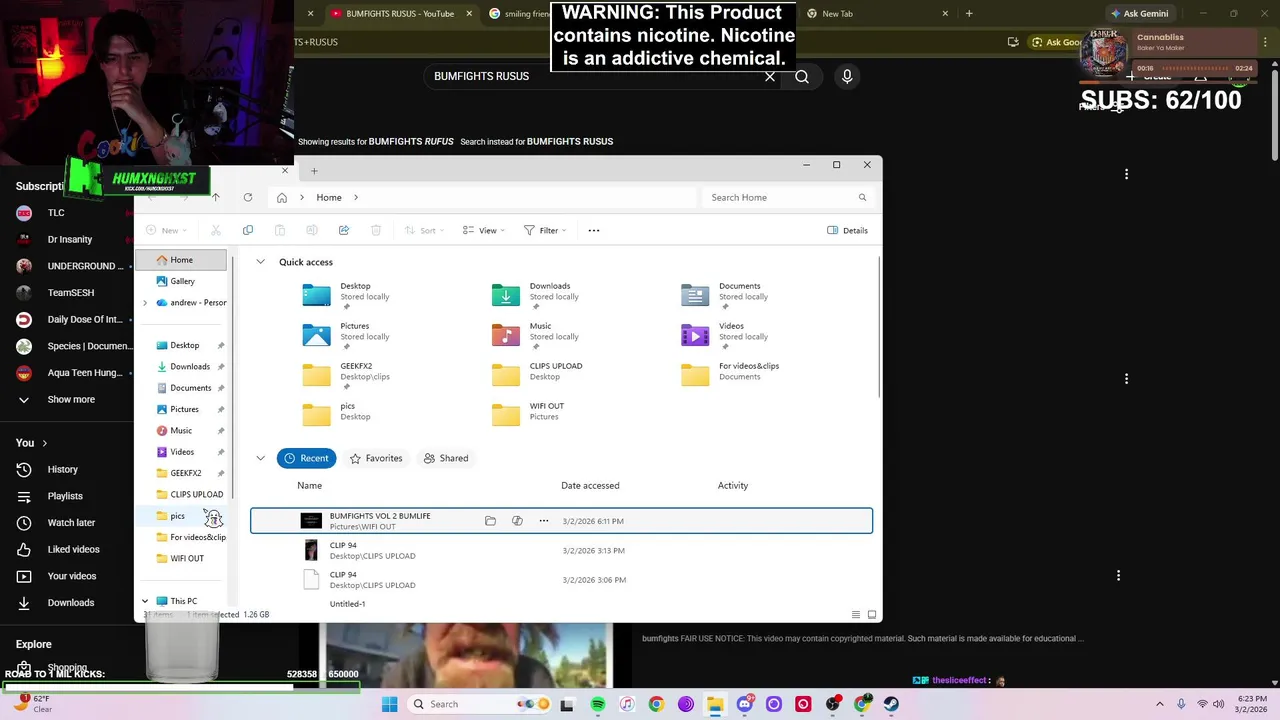
Task: Click Ask Gemini in the browser
Action: tap(1139, 14)
